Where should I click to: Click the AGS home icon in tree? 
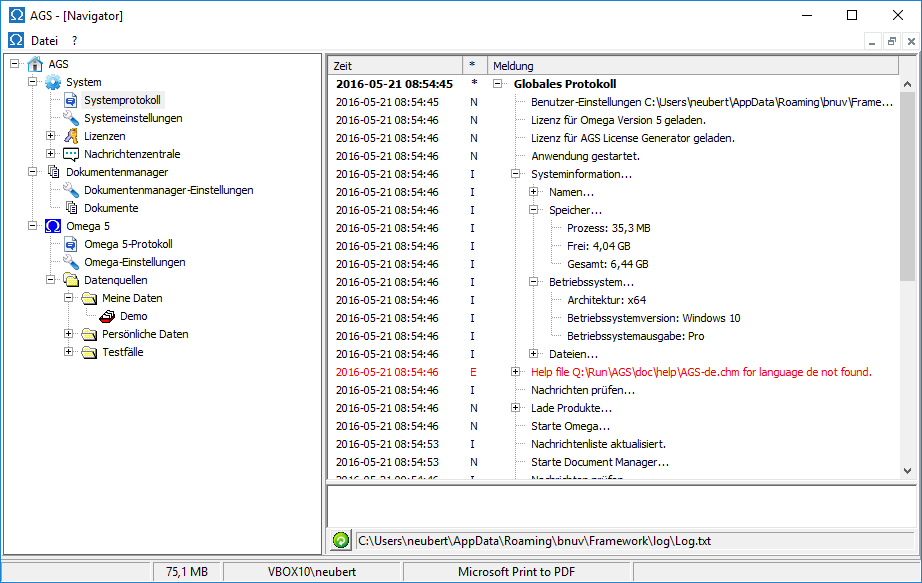tap(35, 64)
